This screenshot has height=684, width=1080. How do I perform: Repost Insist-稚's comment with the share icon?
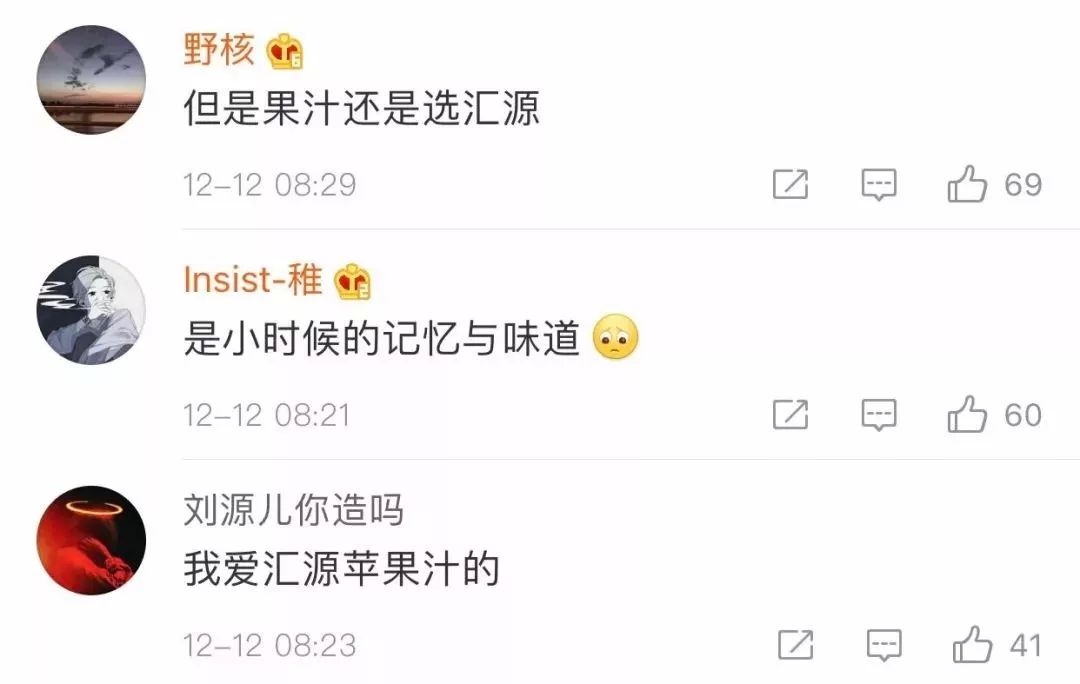coord(790,414)
